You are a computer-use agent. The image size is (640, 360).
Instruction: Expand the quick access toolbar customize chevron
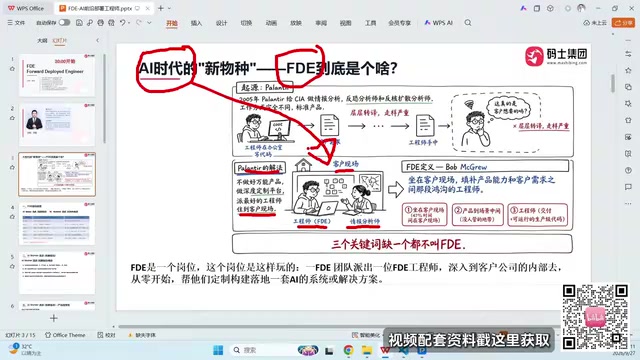click(x=149, y=23)
